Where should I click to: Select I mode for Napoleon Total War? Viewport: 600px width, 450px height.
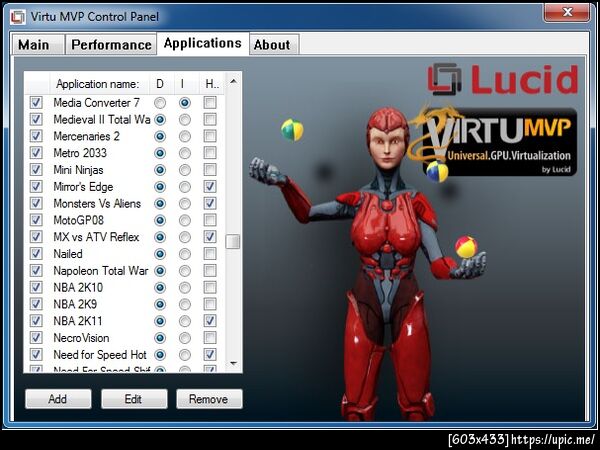(185, 271)
